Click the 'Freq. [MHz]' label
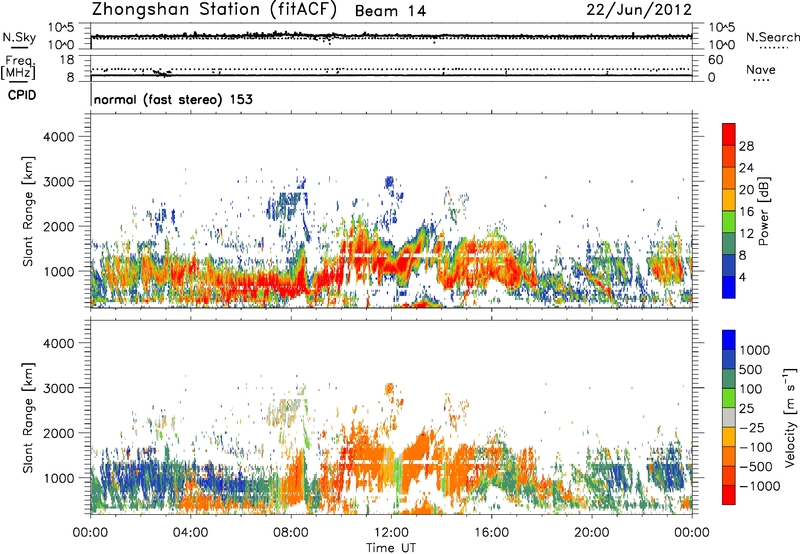 click(19, 68)
